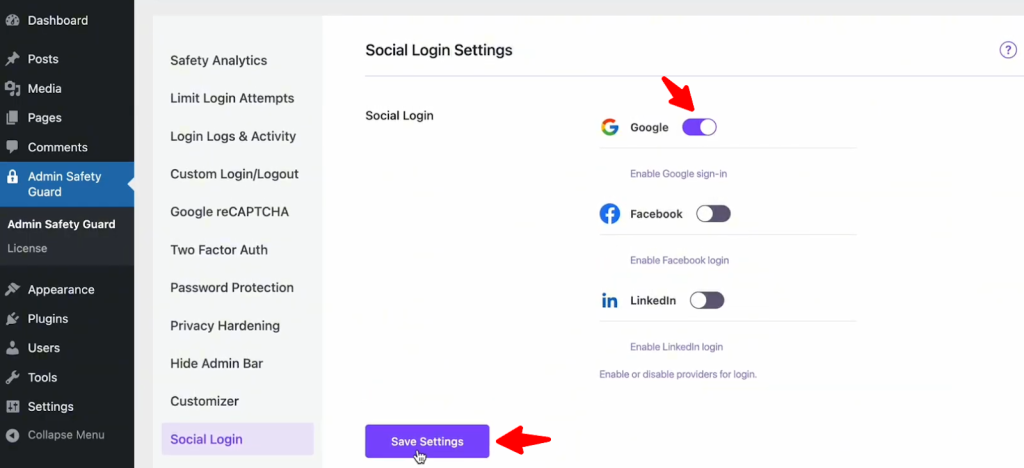The image size is (1024, 468).
Task: Switch to Limit Login Attempts tab
Action: [x=232, y=98]
